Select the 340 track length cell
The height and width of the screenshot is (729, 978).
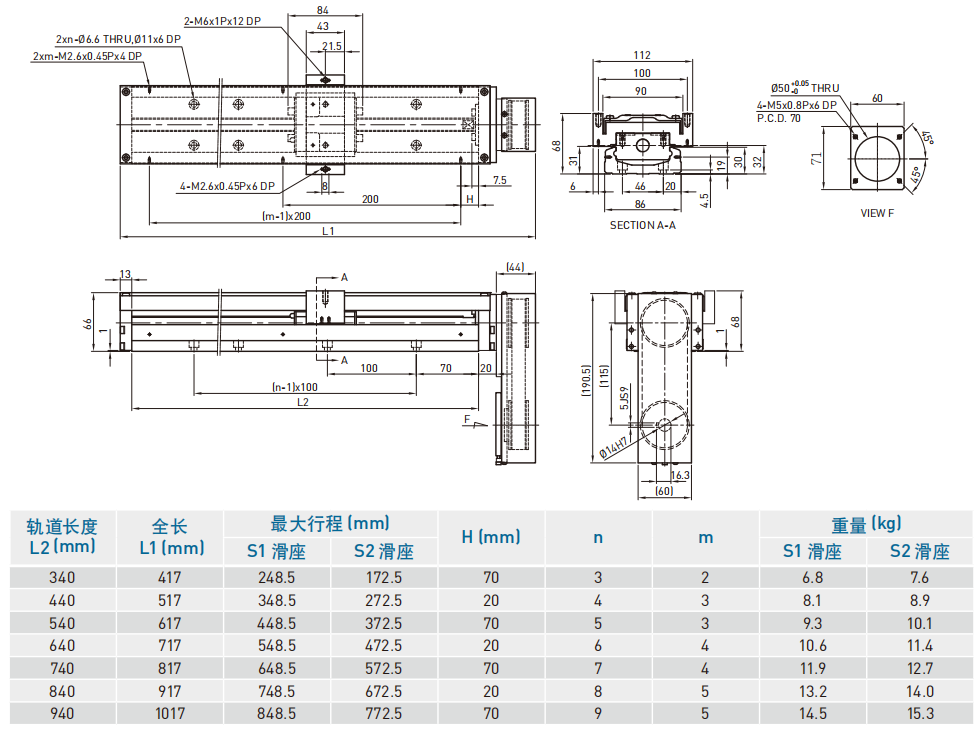click(62, 578)
